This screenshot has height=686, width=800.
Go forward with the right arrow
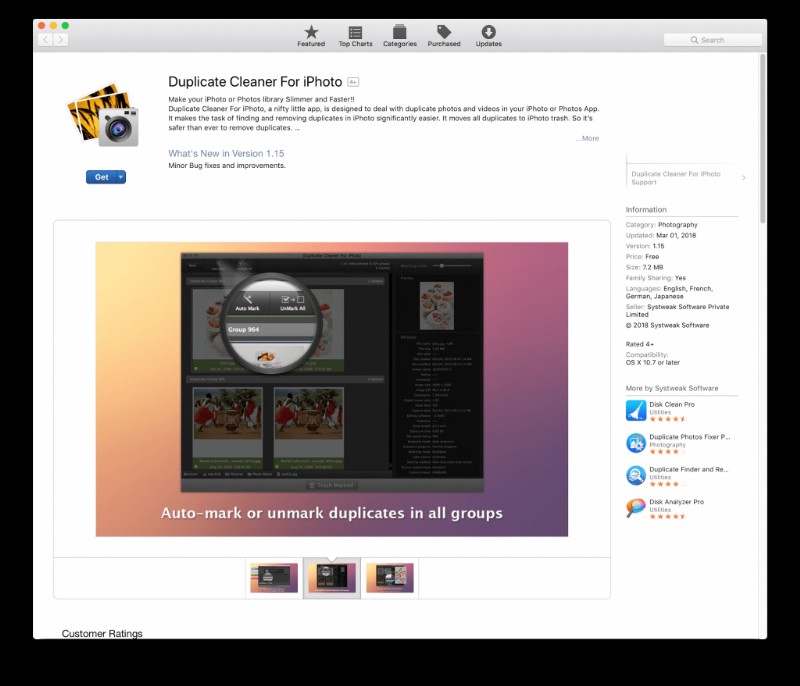tap(61, 40)
